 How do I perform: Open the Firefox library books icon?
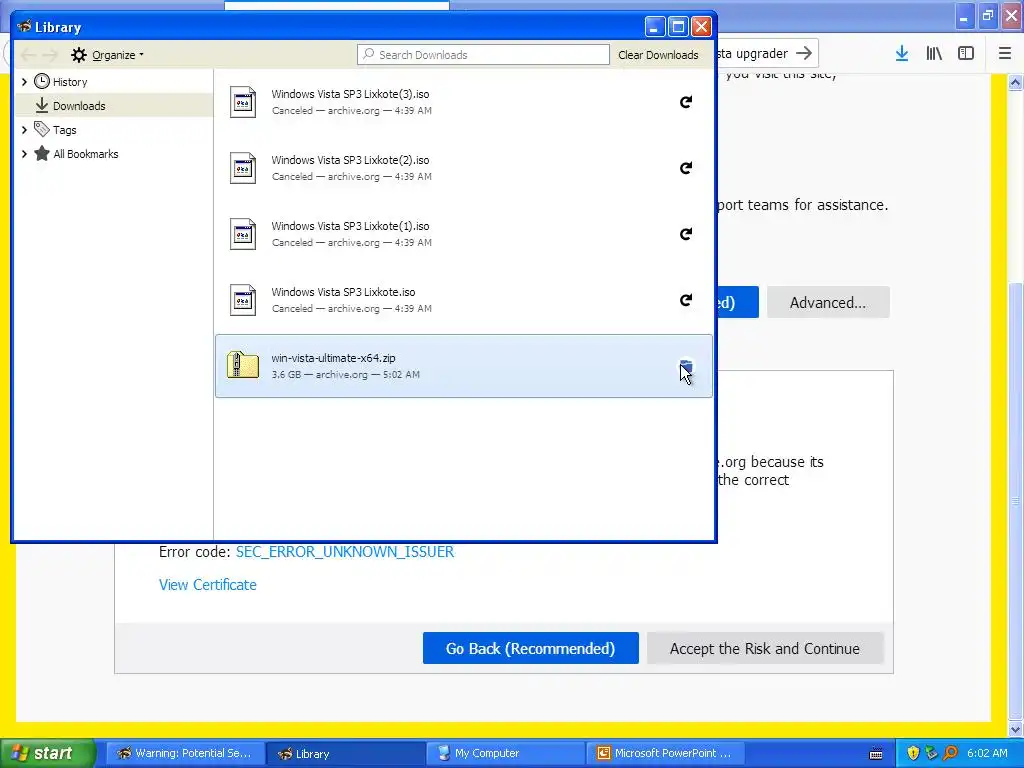point(934,54)
